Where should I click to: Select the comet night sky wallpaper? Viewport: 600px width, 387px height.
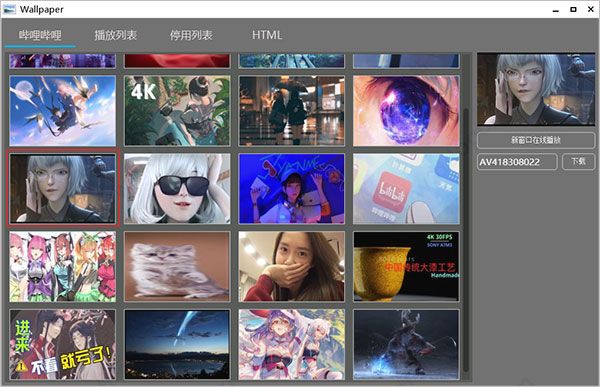click(x=177, y=345)
